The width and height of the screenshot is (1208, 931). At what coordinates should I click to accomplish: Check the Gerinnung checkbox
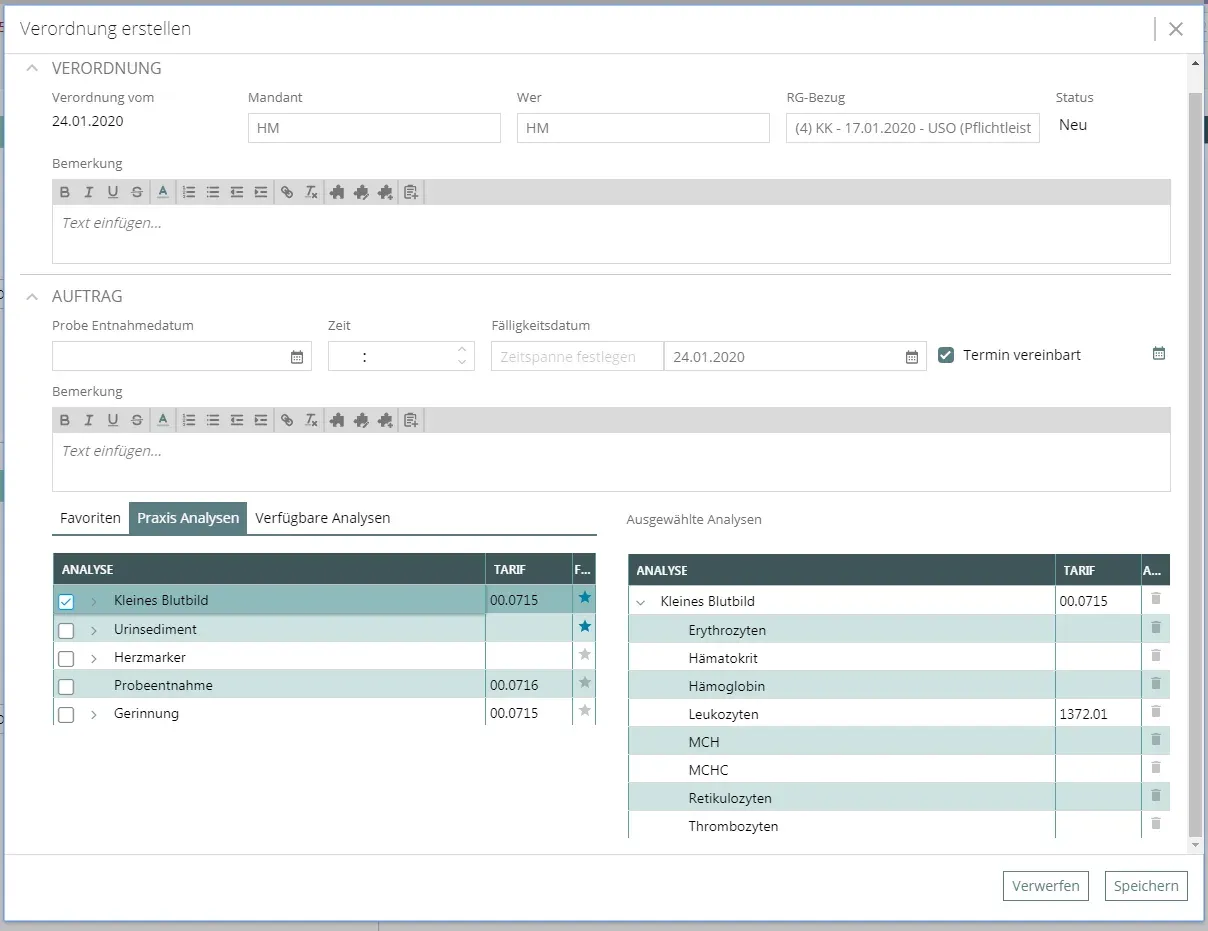(66, 715)
